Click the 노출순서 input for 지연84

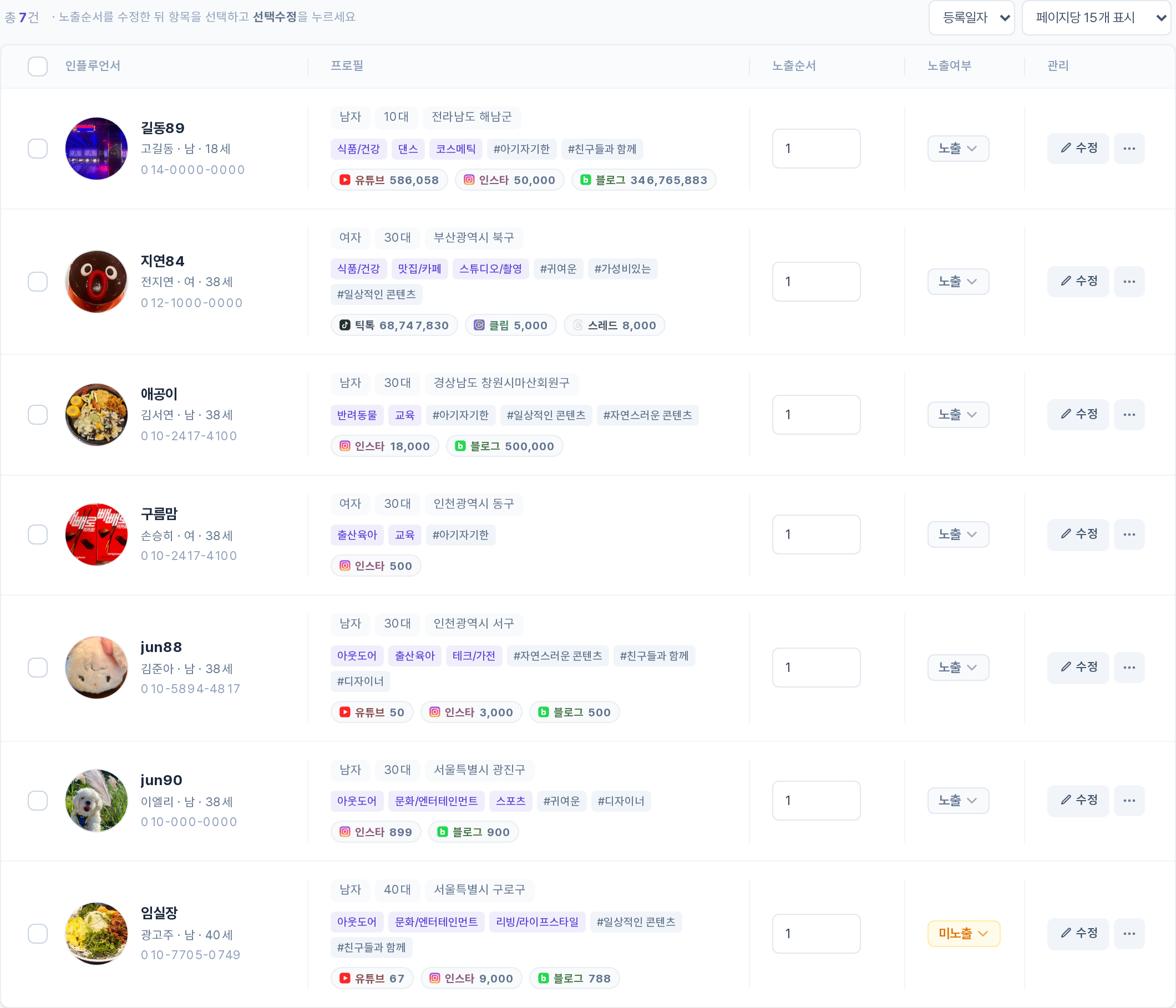(816, 282)
